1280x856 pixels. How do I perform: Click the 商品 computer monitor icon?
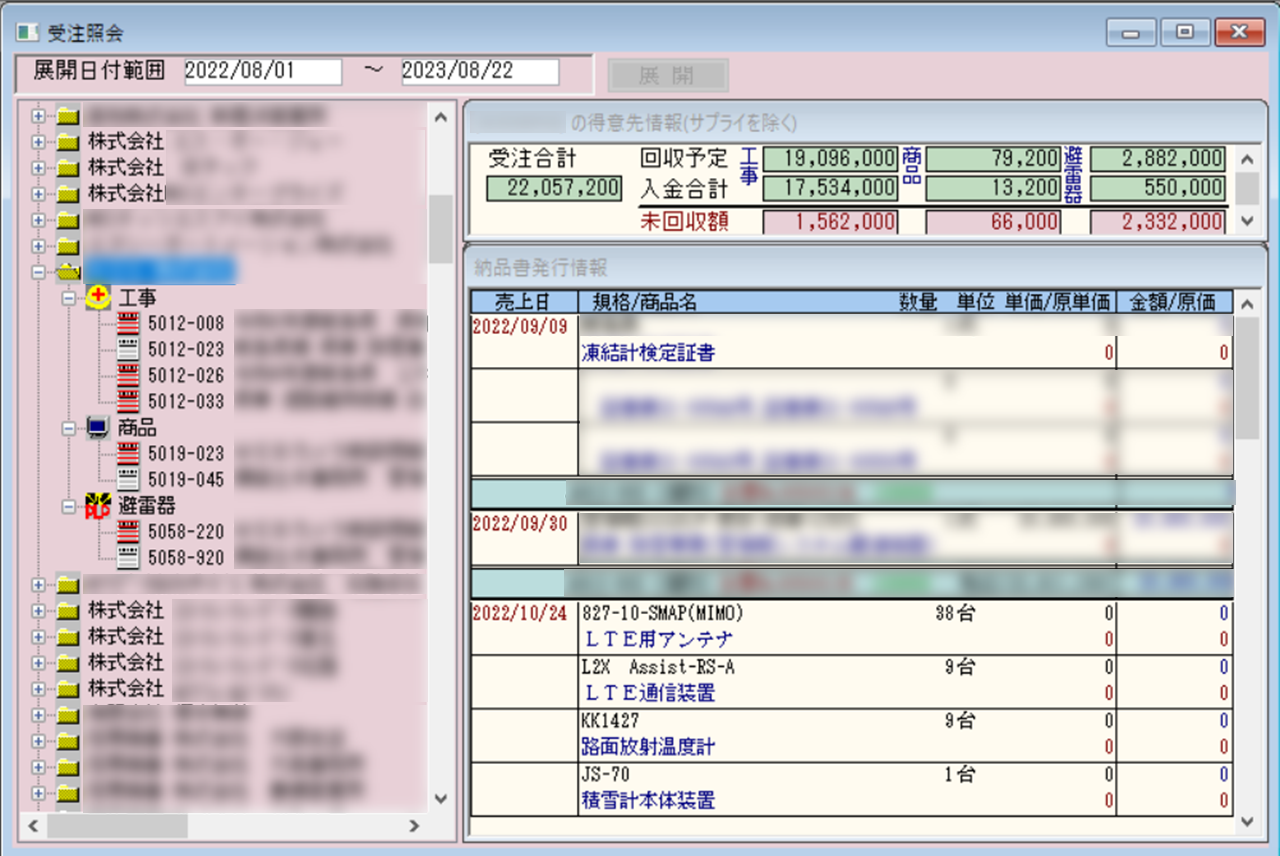(x=98, y=427)
